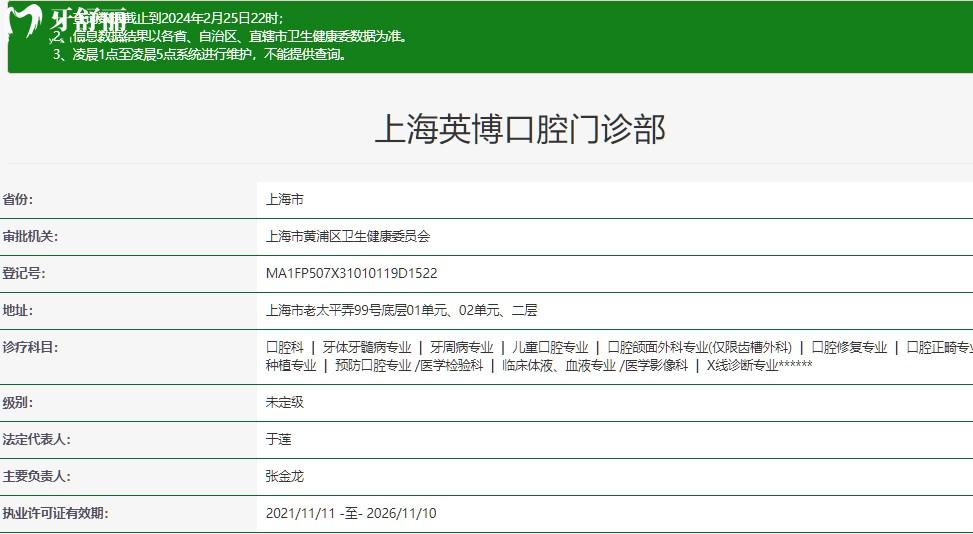Viewport: 973px width, 534px height.
Task: Select the 审批机关 label
Action: tap(30, 236)
